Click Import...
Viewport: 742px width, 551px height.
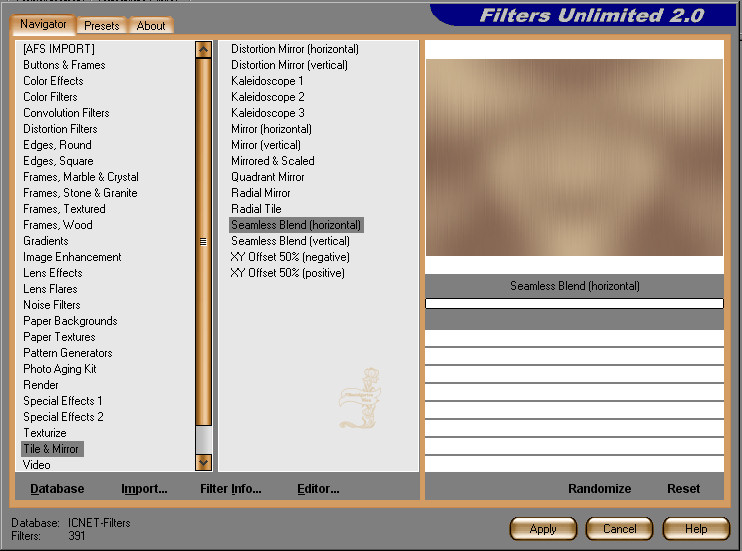point(144,489)
